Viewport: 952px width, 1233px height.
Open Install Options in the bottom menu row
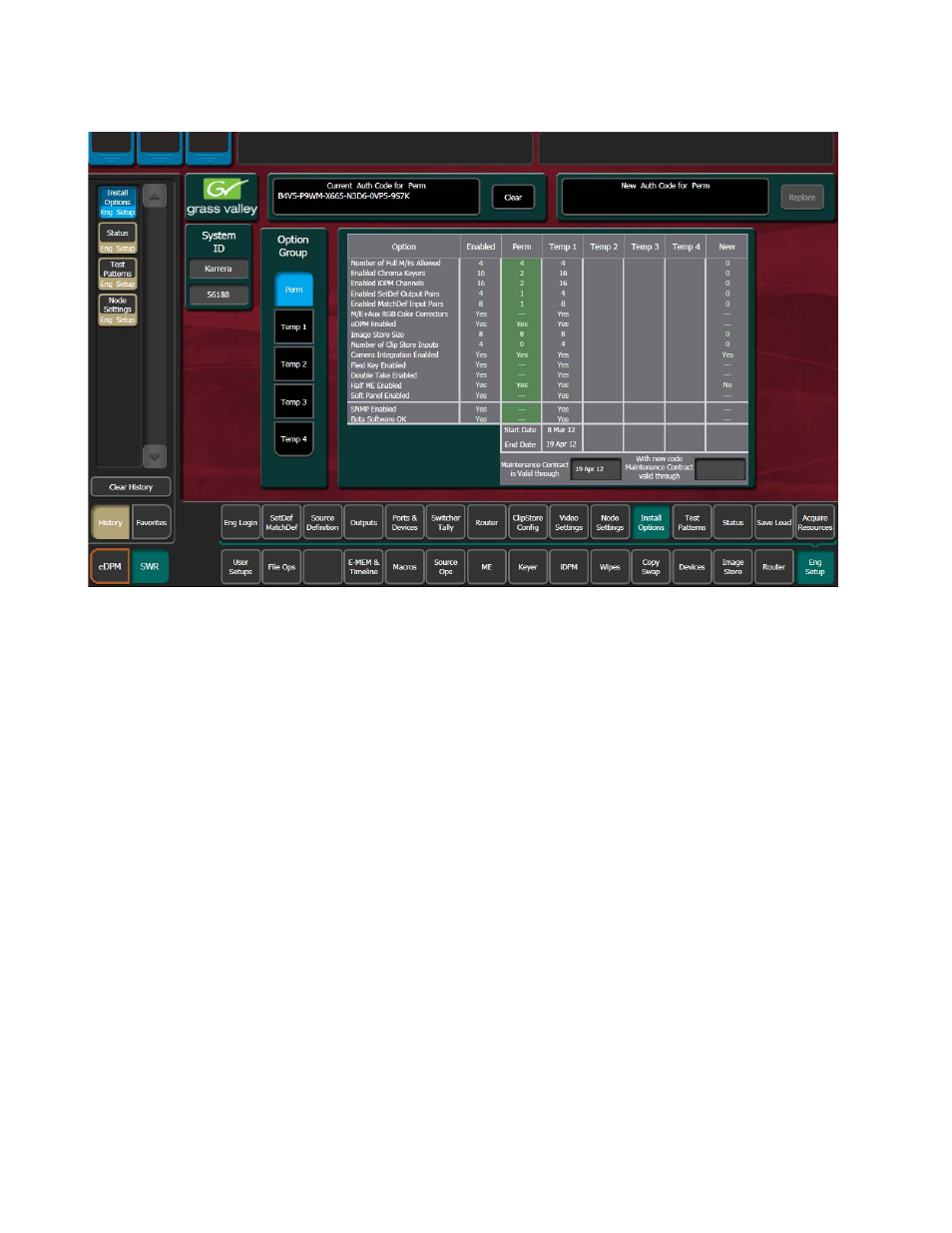coord(651,522)
